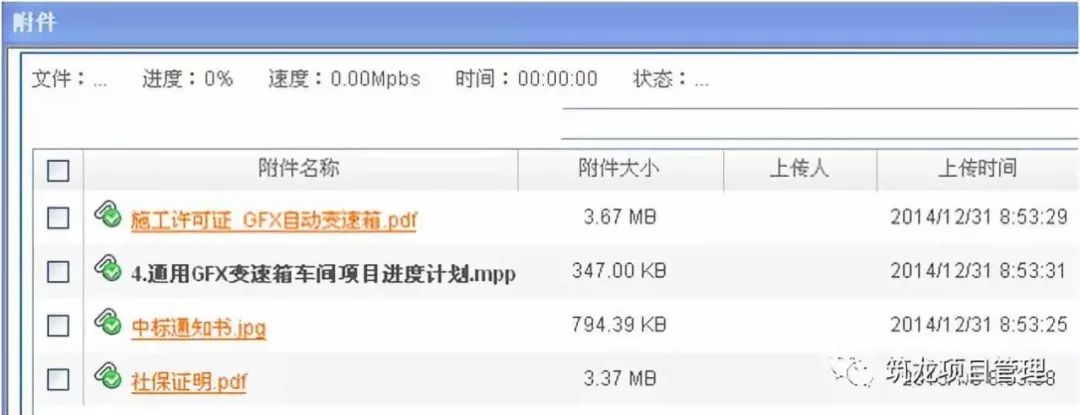This screenshot has width=1080, height=415.
Task: Sort by the 附件名称 column header
Action: [x=300, y=169]
